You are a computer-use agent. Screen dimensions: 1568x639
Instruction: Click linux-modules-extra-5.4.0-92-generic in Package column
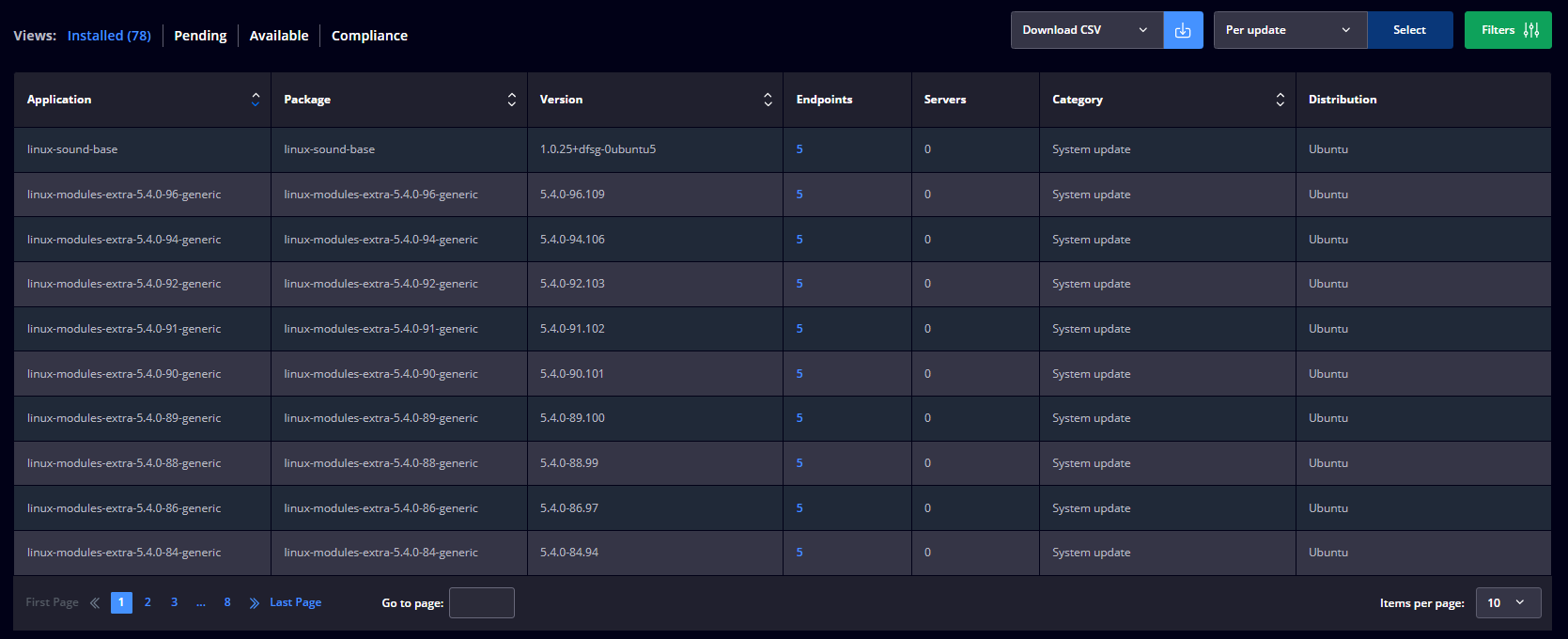pyautogui.click(x=381, y=284)
